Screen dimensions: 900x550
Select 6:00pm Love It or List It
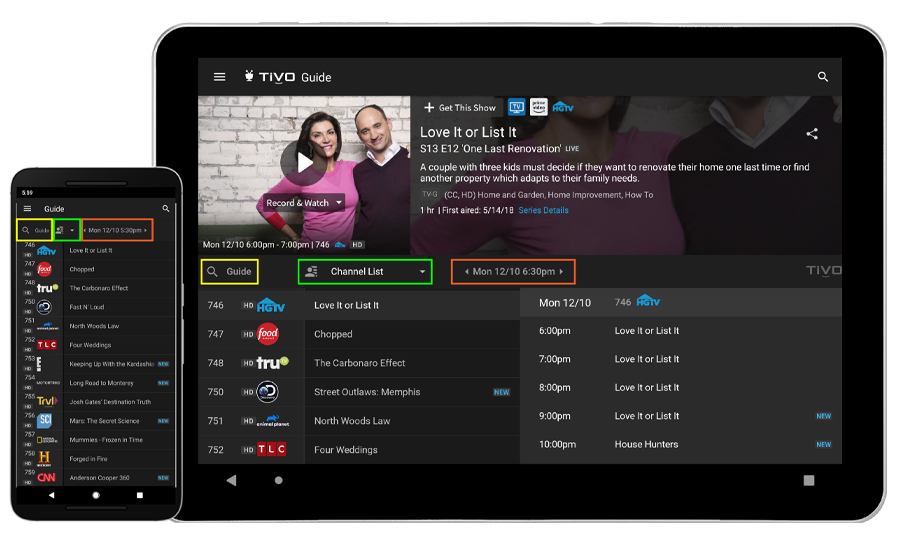681,331
